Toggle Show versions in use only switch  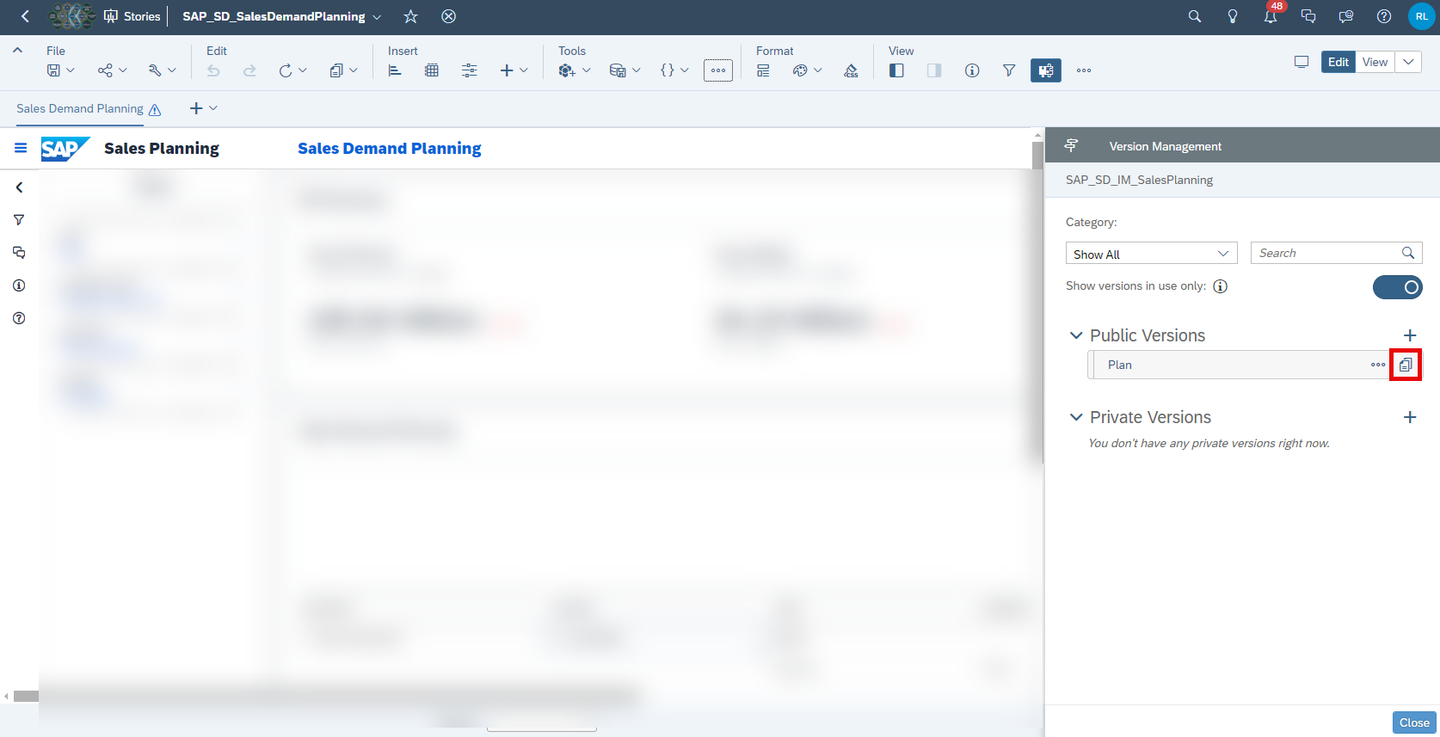(1397, 287)
